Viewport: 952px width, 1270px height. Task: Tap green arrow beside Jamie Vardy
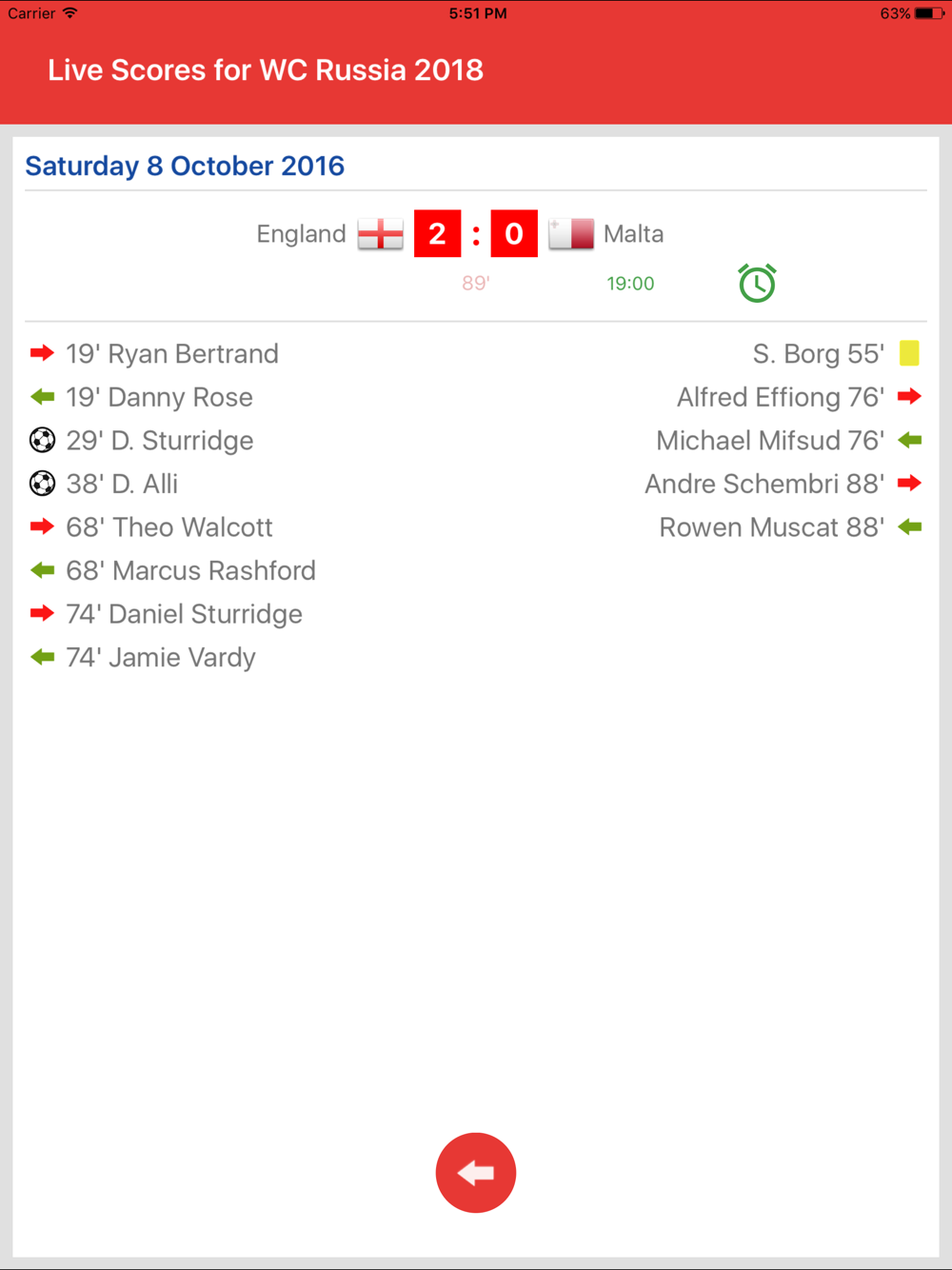click(x=42, y=657)
